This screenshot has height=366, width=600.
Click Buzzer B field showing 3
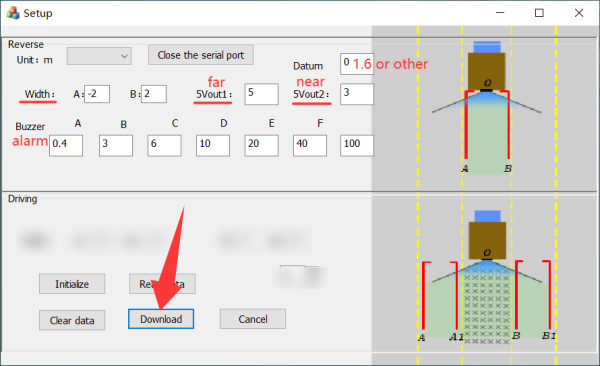tap(116, 145)
